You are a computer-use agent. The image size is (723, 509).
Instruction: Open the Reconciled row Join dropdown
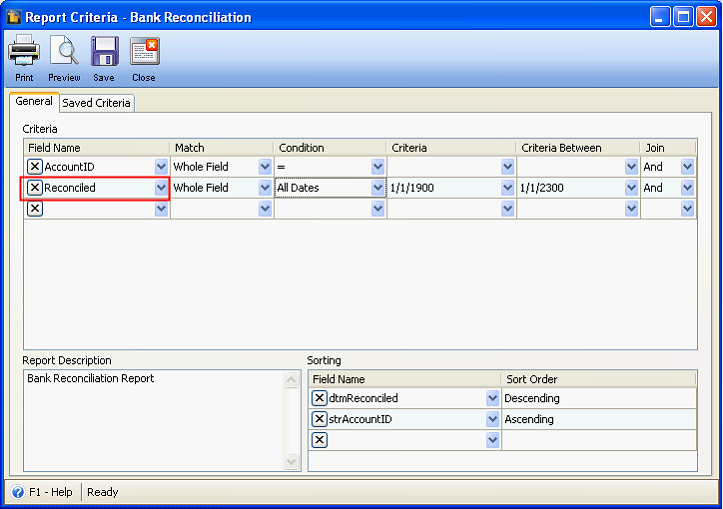(687, 188)
